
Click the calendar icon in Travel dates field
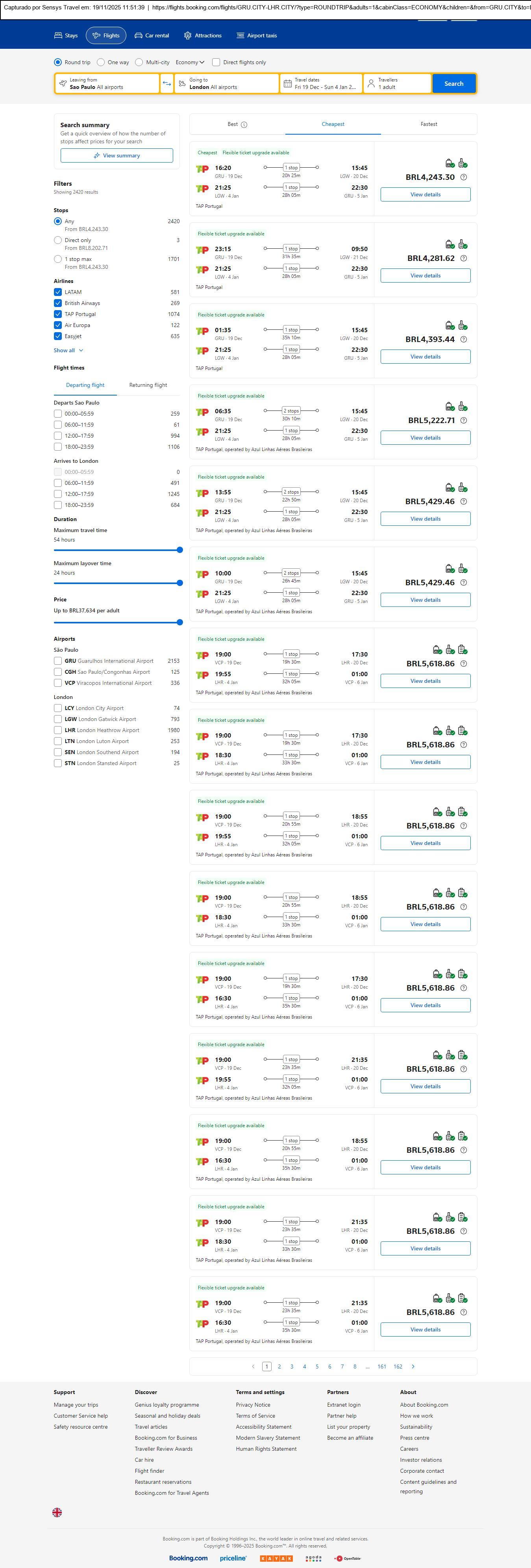point(287,83)
